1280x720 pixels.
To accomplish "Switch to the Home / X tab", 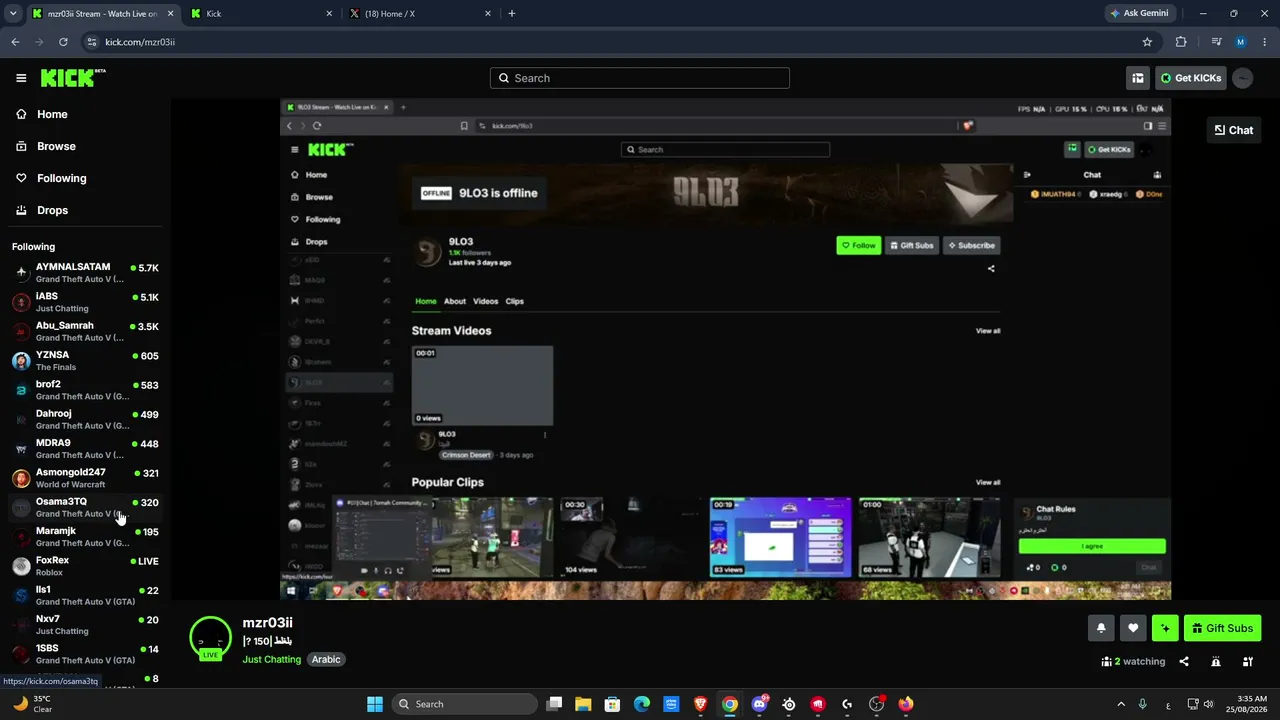I will (x=421, y=14).
